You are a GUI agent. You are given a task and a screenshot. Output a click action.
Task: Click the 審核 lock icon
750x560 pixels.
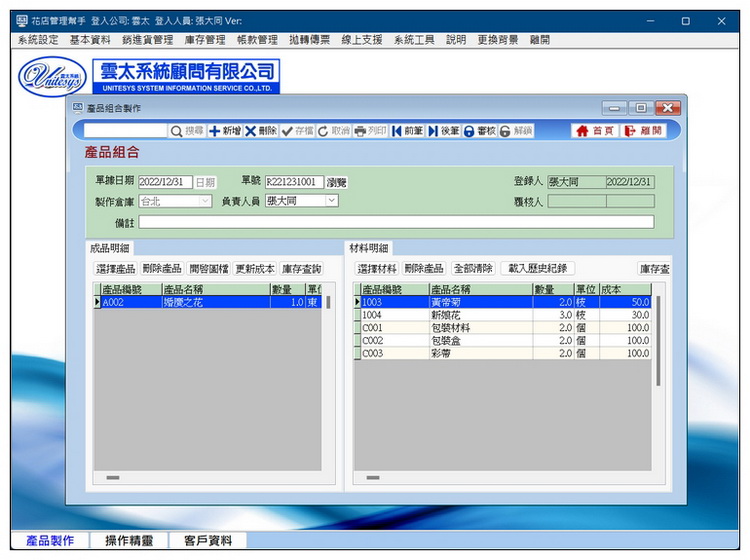pos(469,131)
